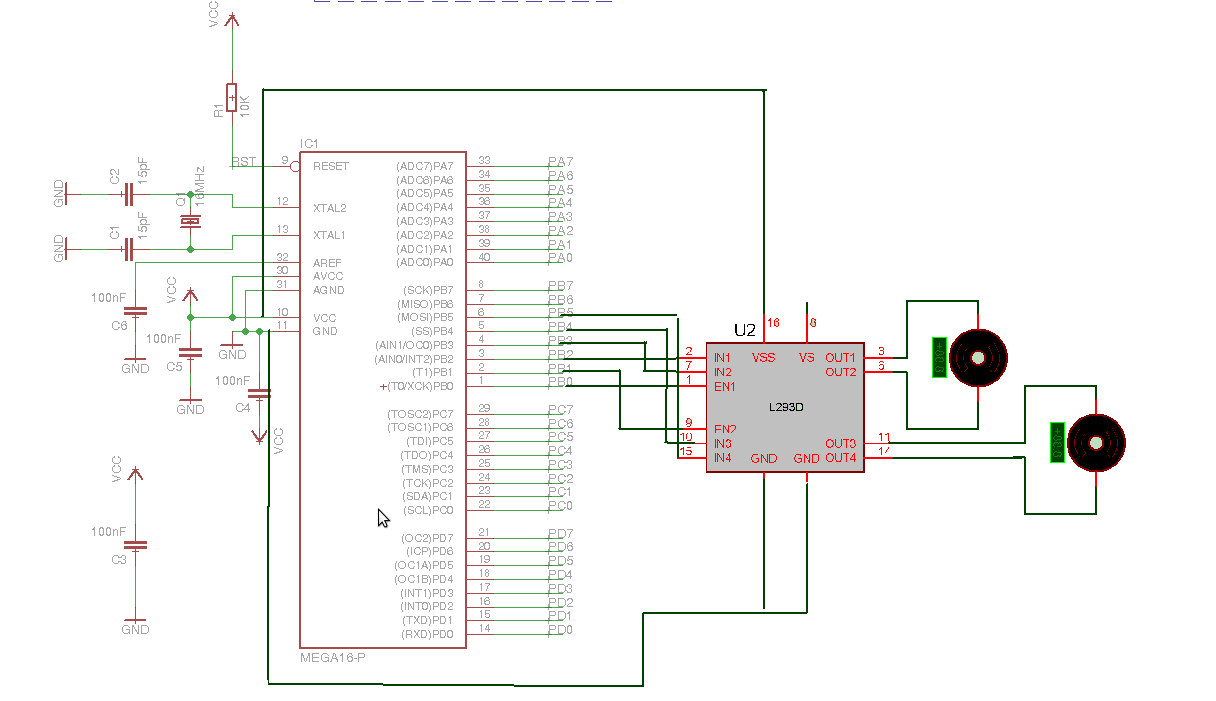Select the C6 100nF capacitor

[136, 312]
